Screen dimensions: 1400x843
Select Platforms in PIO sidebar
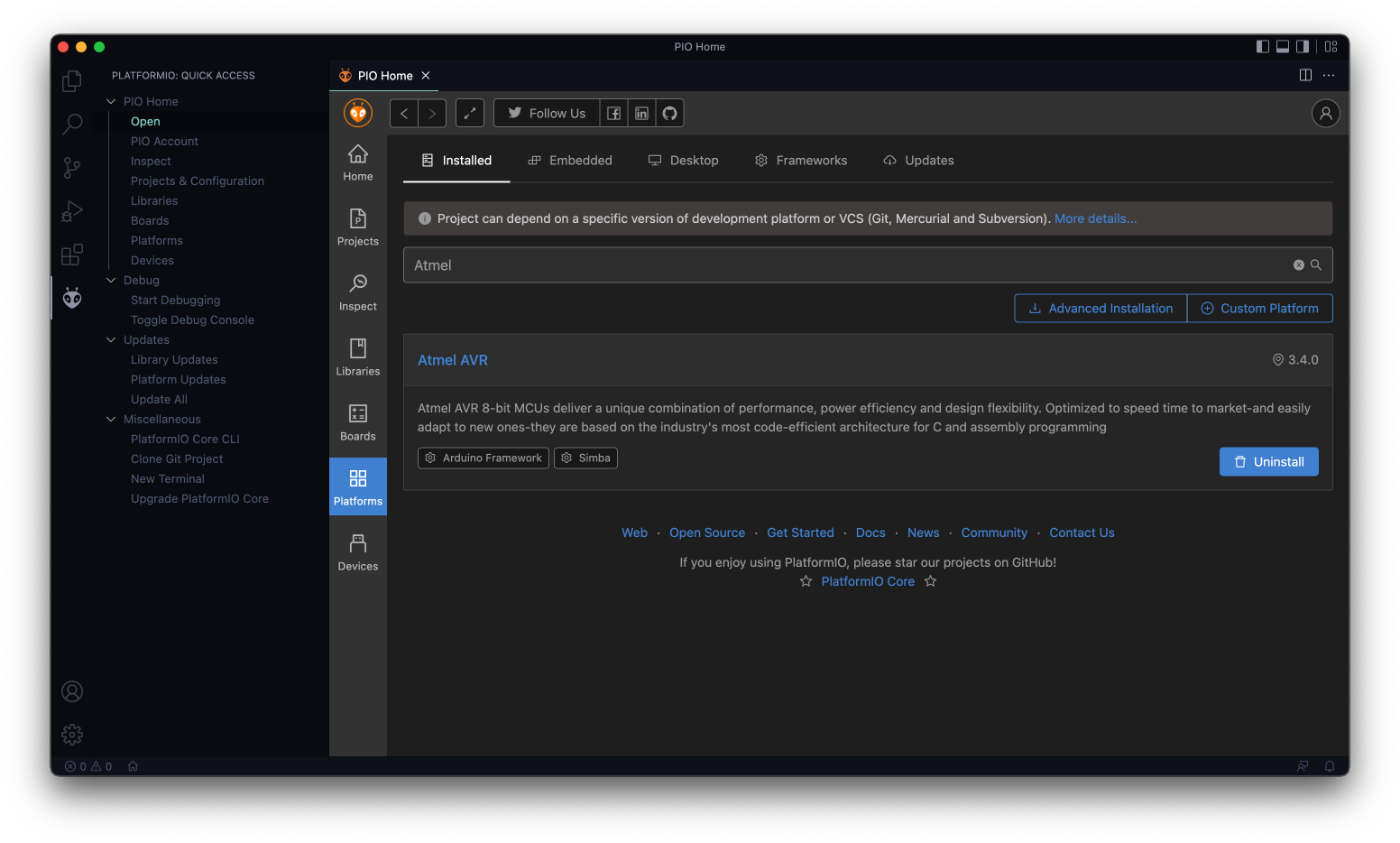pos(358,486)
